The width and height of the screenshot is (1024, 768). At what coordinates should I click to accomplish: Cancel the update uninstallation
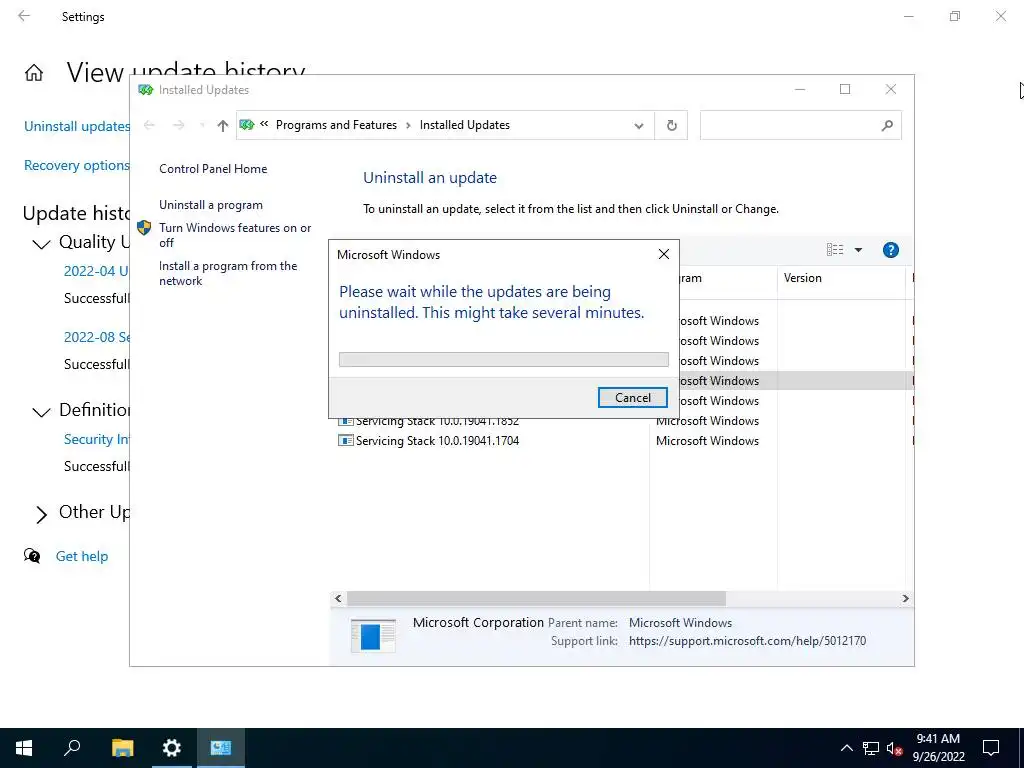point(632,398)
